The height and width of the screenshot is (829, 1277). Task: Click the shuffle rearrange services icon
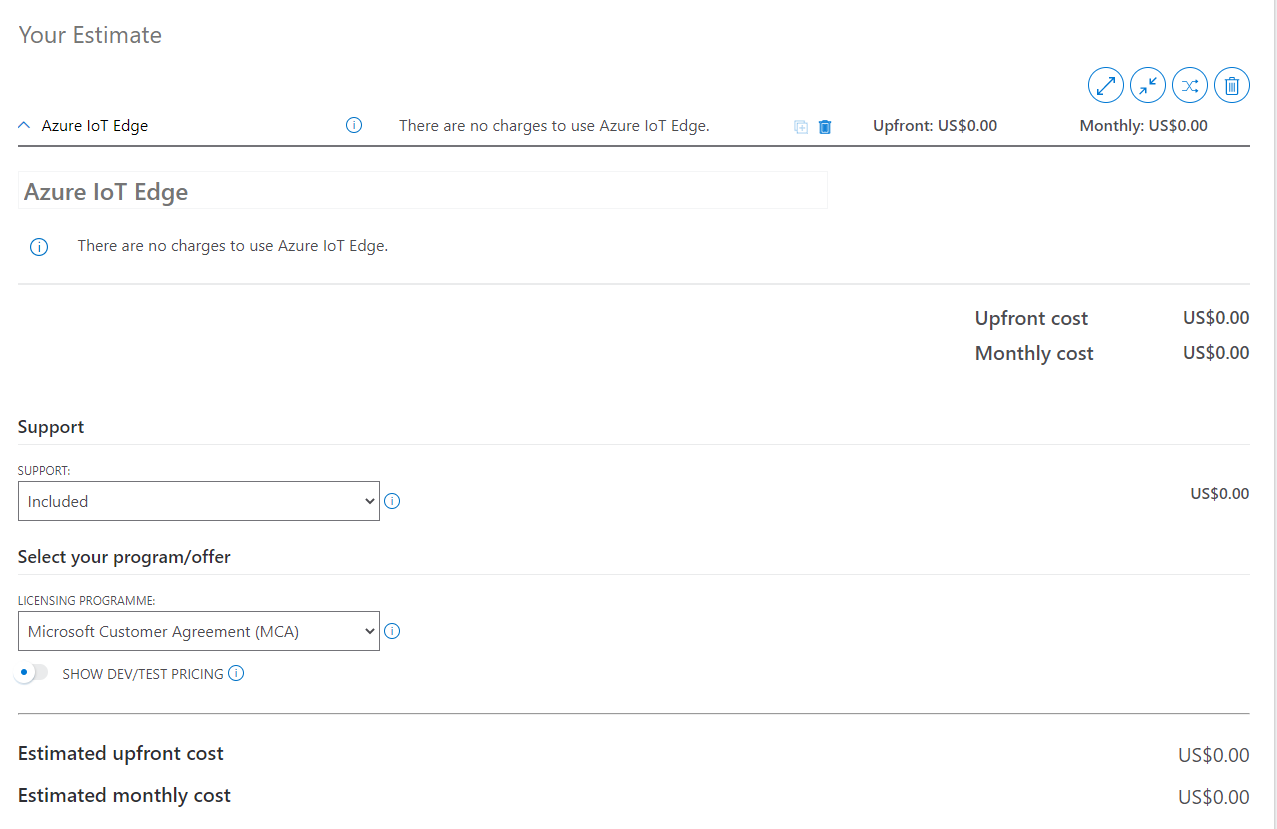point(1190,86)
